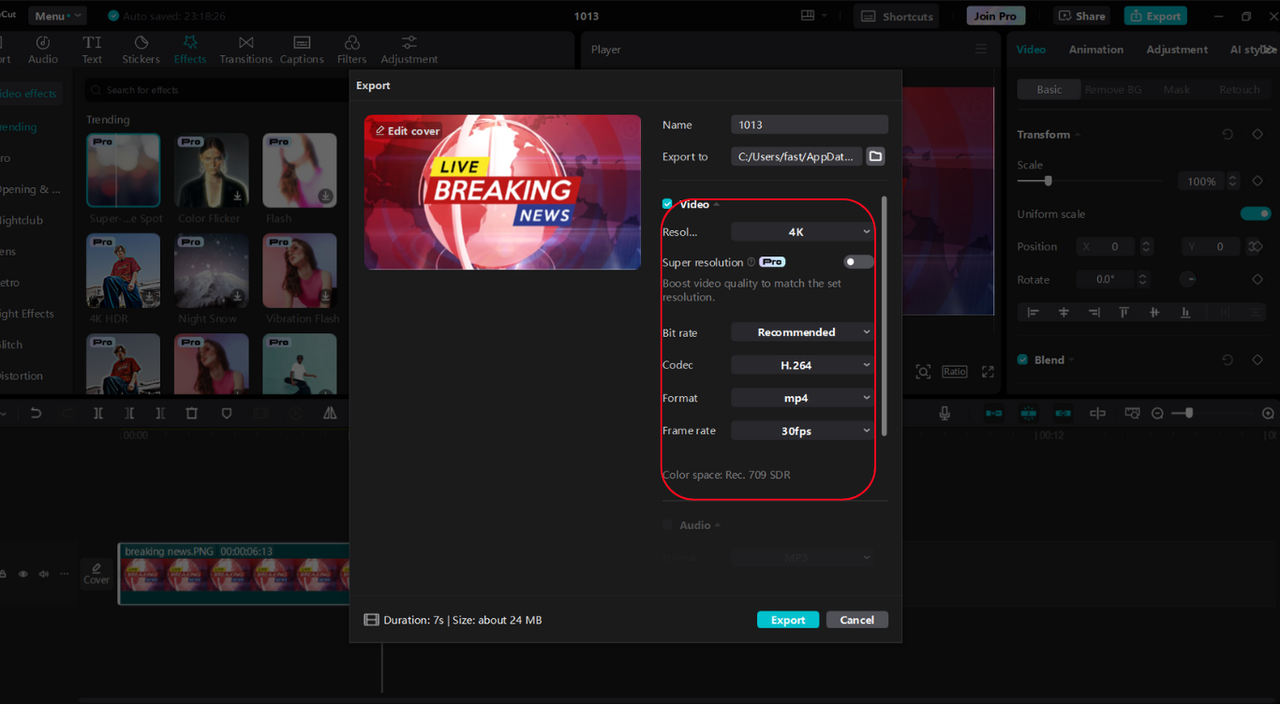Select the Color Flicker effect thumbnail
Image resolution: width=1280 pixels, height=719 pixels.
click(x=211, y=170)
